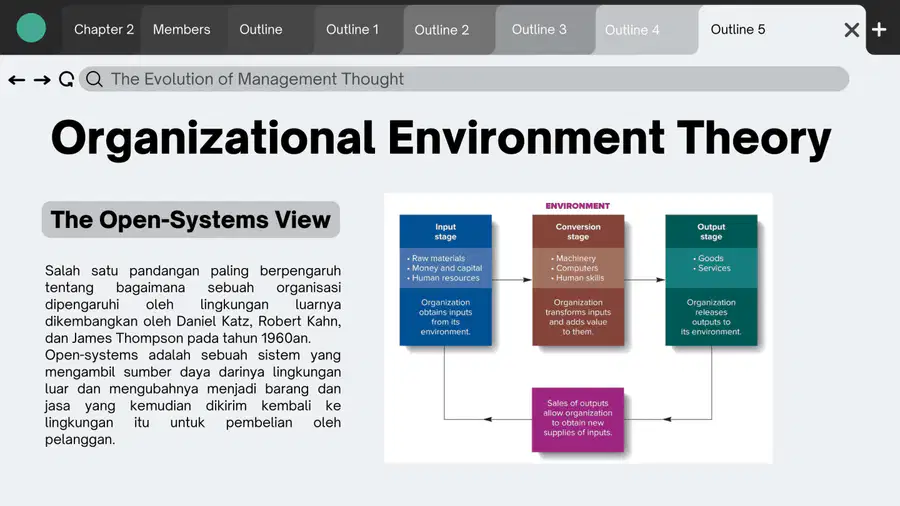
Task: Click the reload page icon
Action: 67,79
